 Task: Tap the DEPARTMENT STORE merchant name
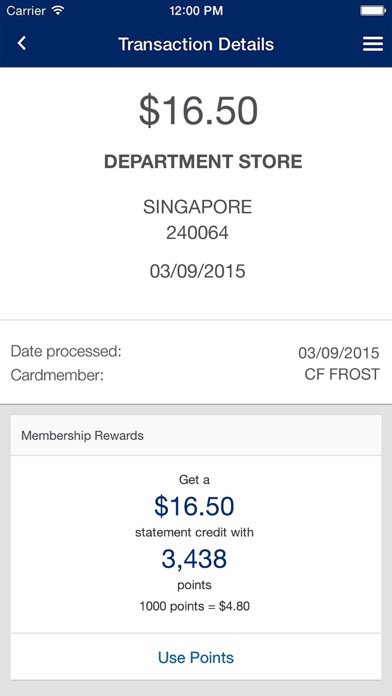[203, 162]
